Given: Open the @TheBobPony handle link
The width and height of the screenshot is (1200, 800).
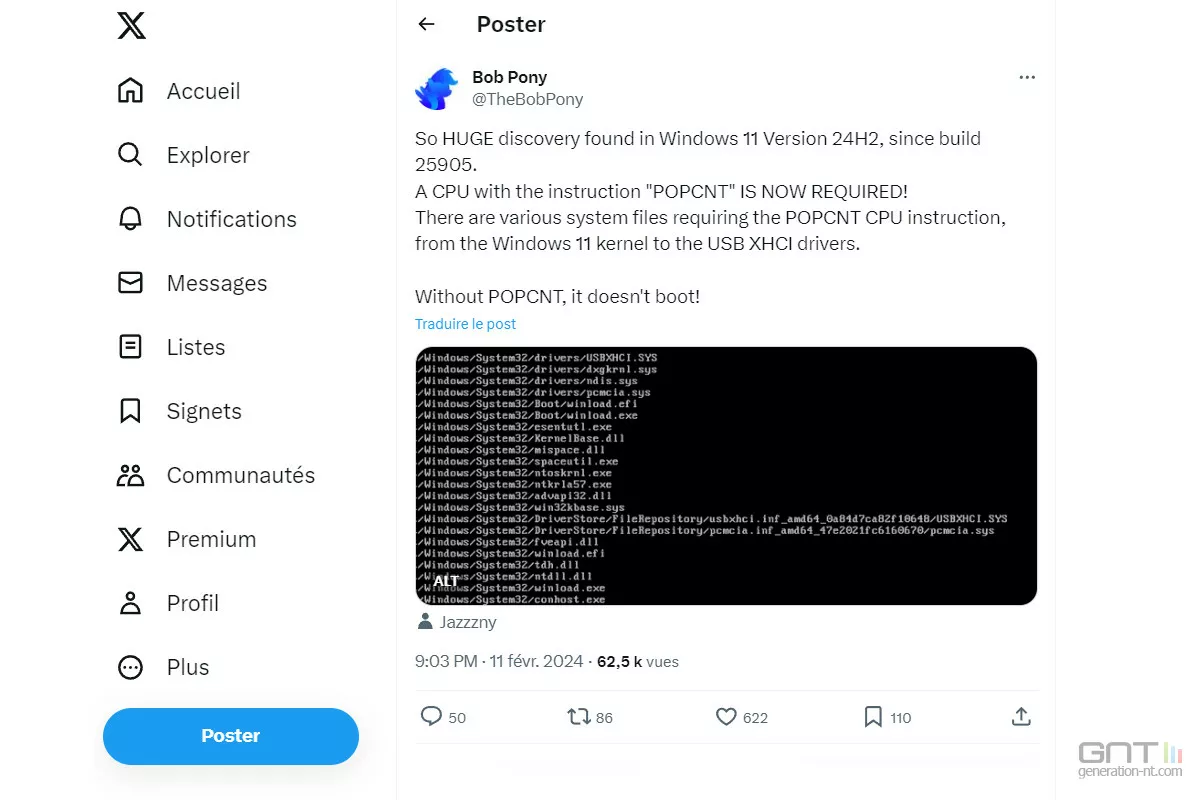Looking at the screenshot, I should 528,99.
